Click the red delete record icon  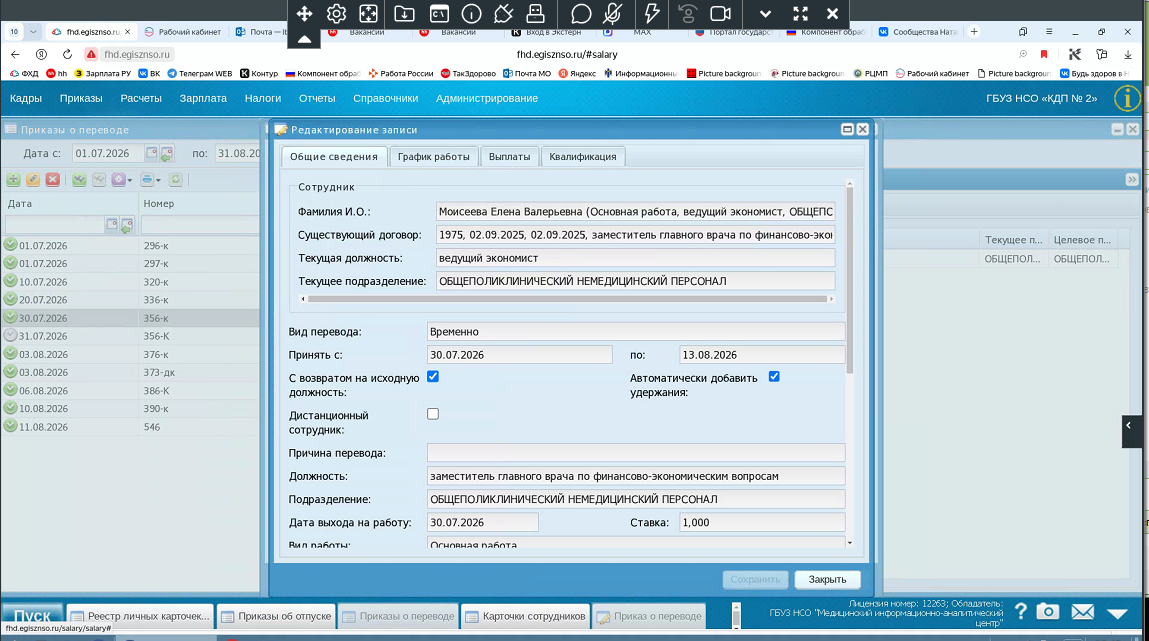click(53, 179)
